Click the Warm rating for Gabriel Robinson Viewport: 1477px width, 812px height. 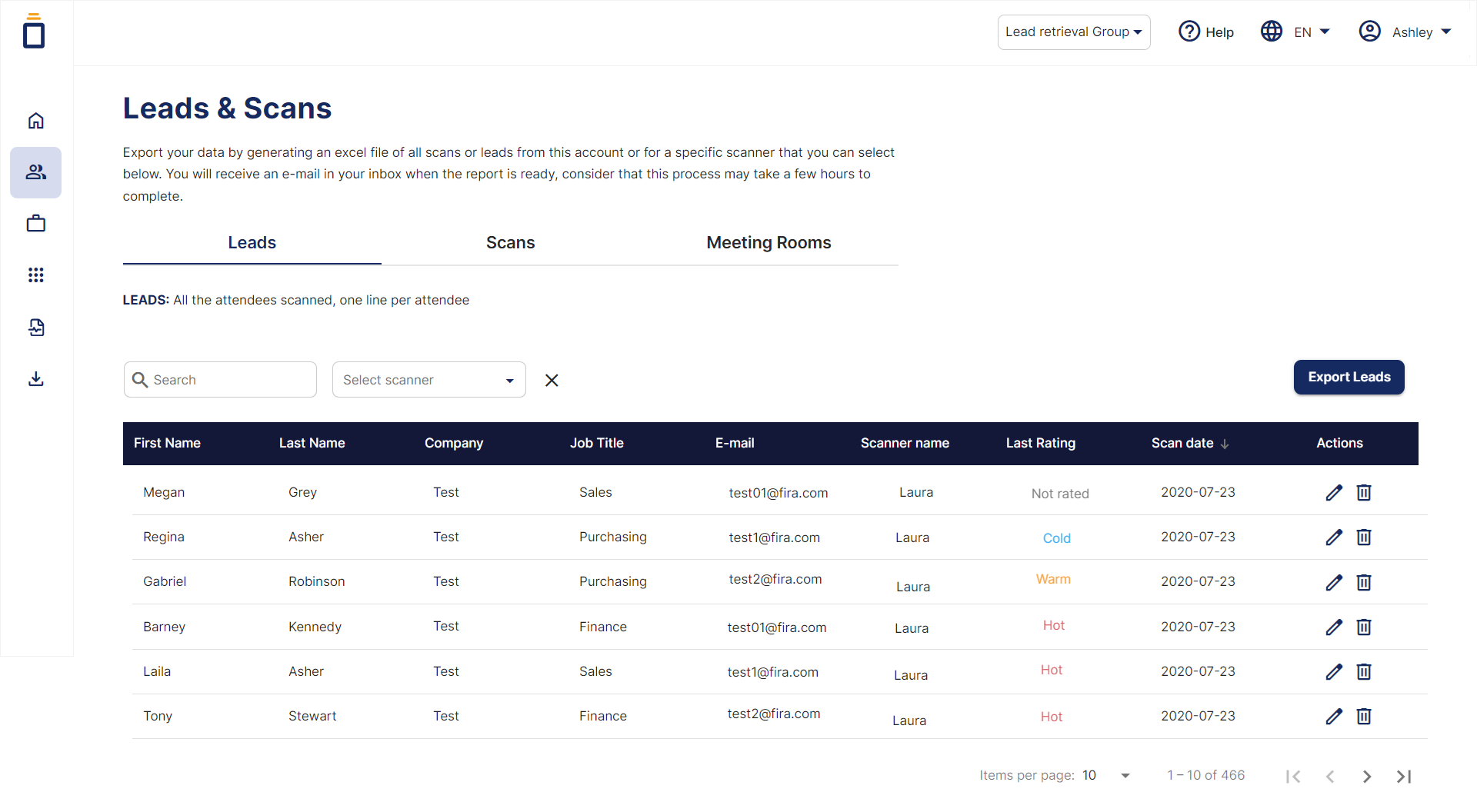tap(1053, 580)
